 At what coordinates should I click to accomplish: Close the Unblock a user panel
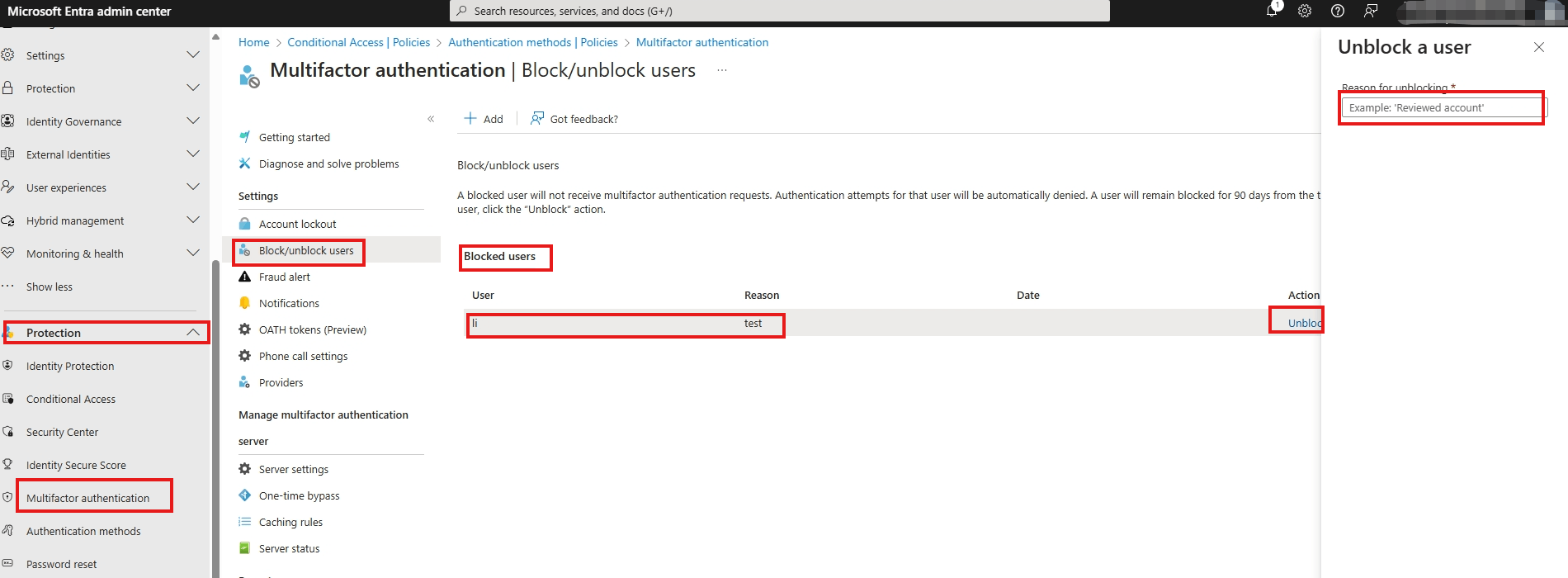(1539, 47)
